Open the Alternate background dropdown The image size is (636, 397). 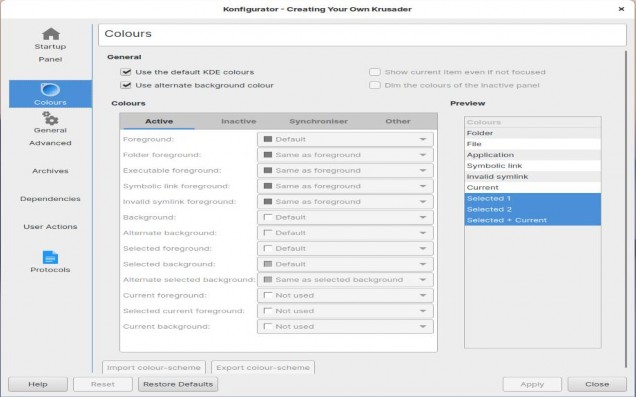point(345,233)
